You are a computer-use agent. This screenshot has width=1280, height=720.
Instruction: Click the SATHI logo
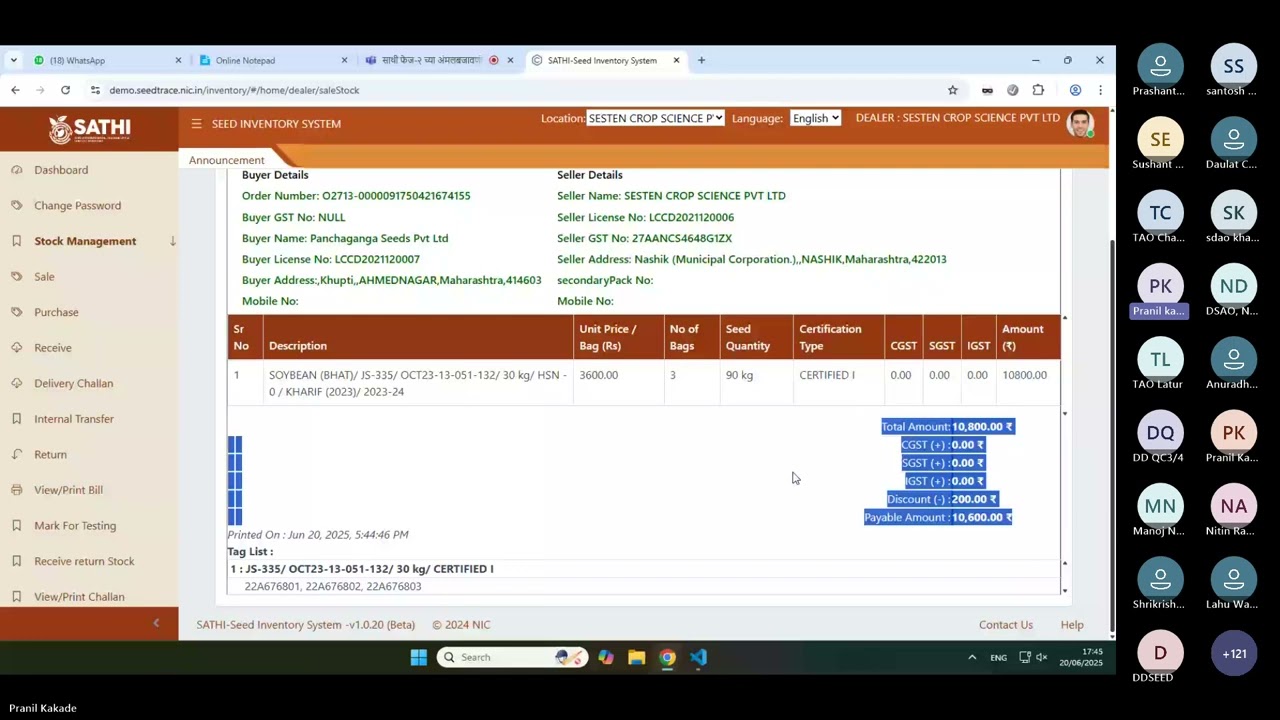[x=89, y=129]
